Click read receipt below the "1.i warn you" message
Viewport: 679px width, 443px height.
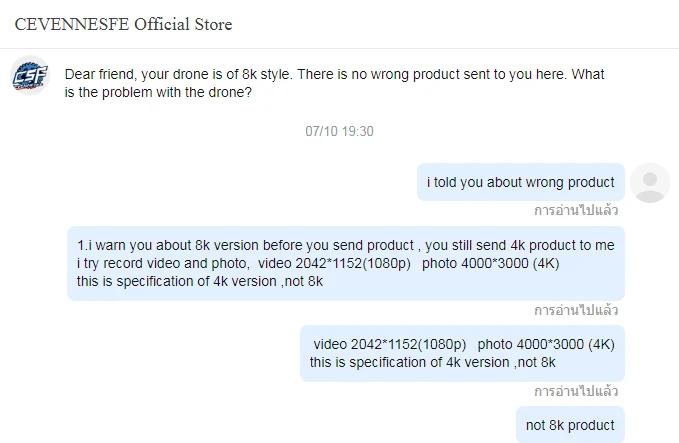click(x=575, y=310)
